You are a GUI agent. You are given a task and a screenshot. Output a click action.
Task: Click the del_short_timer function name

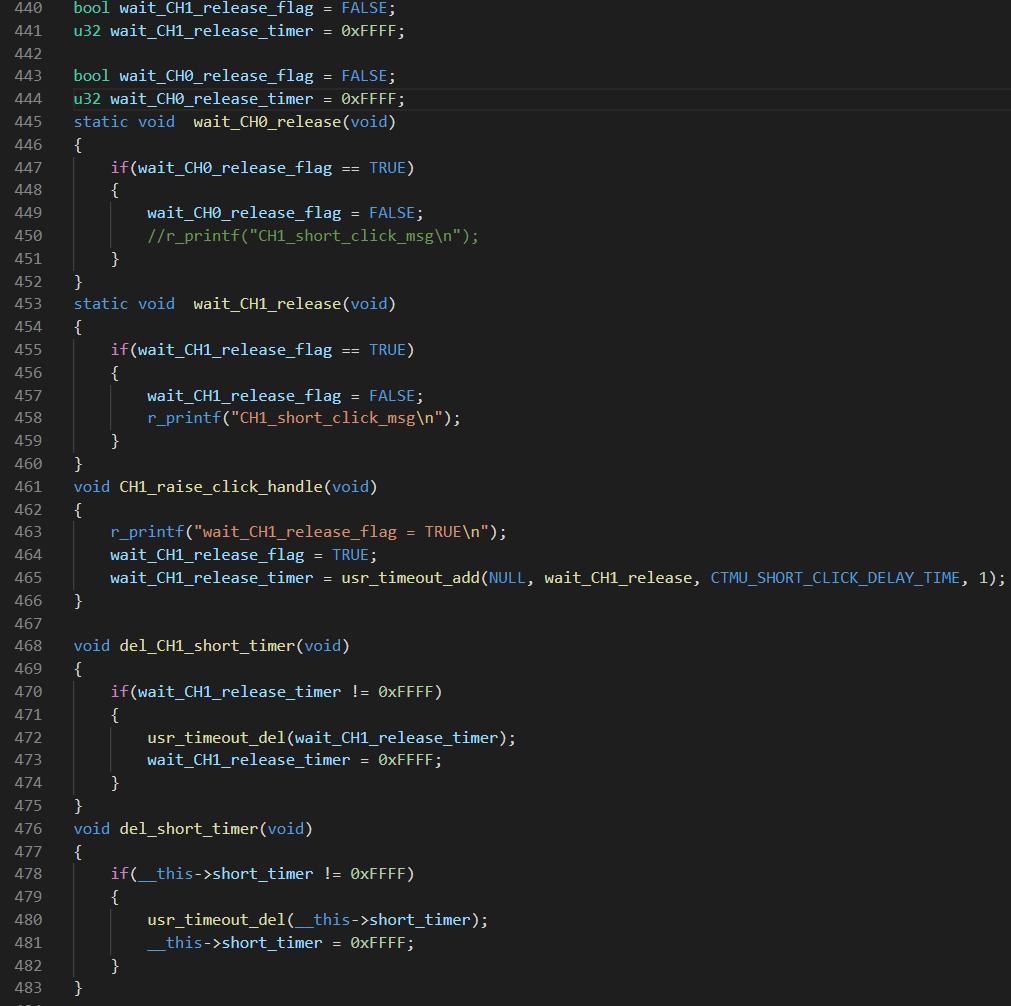pos(188,829)
